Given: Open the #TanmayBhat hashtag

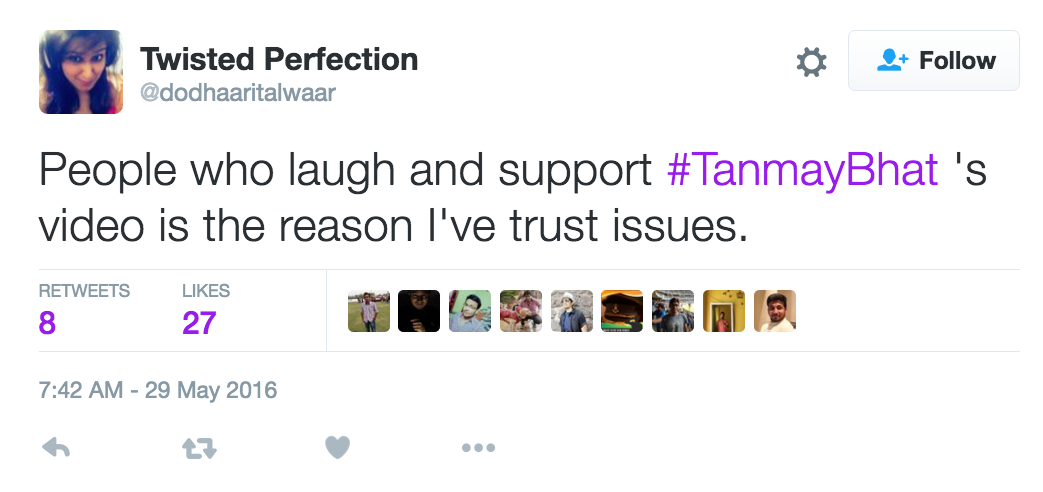Looking at the screenshot, I should [x=803, y=171].
